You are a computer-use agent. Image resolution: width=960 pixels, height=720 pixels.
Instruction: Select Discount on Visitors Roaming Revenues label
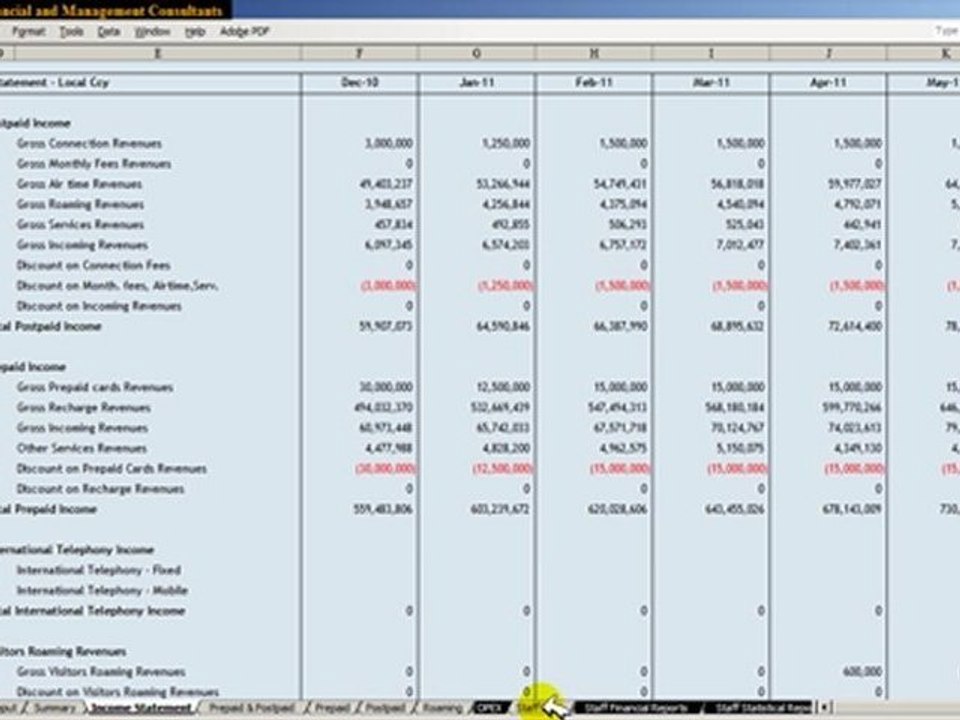(118, 692)
